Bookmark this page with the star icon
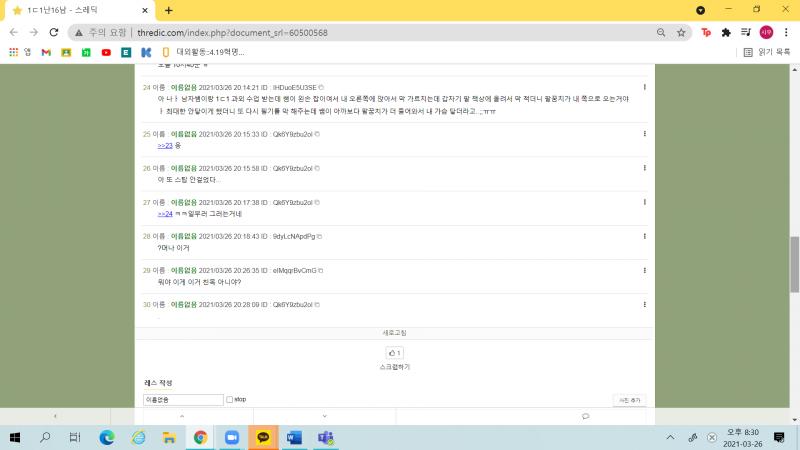Screen dimensions: 800x450 [681, 33]
